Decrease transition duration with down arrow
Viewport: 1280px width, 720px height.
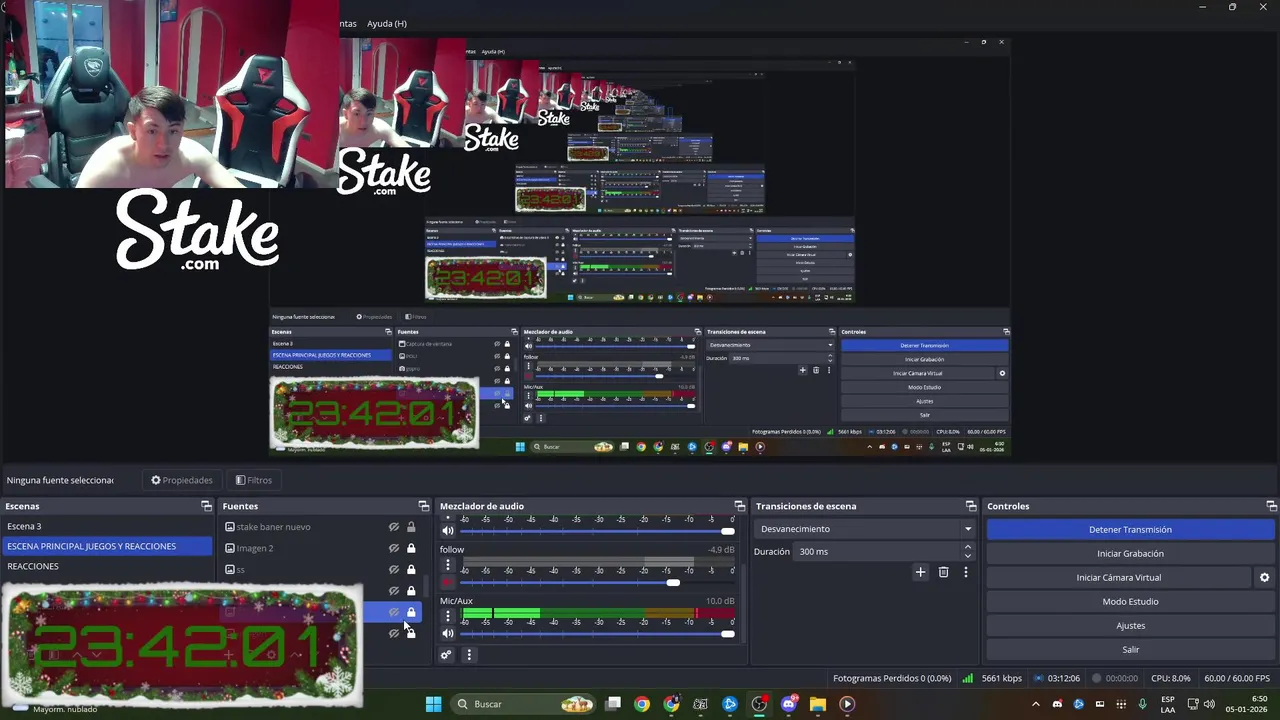click(967, 555)
